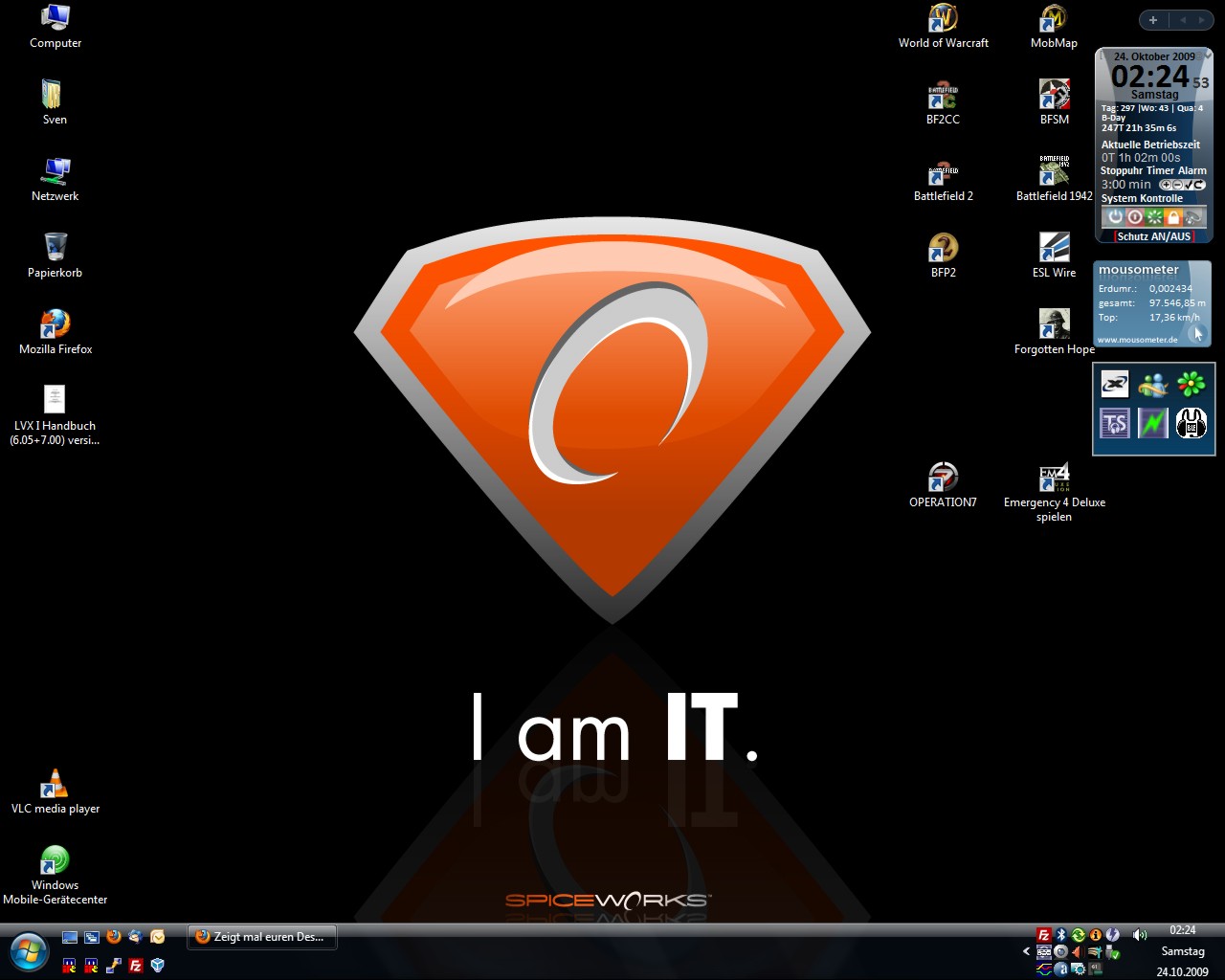Select Emergency 4 Deluxe spielen shortcut
This screenshot has width=1225, height=980.
pyautogui.click(x=1054, y=492)
